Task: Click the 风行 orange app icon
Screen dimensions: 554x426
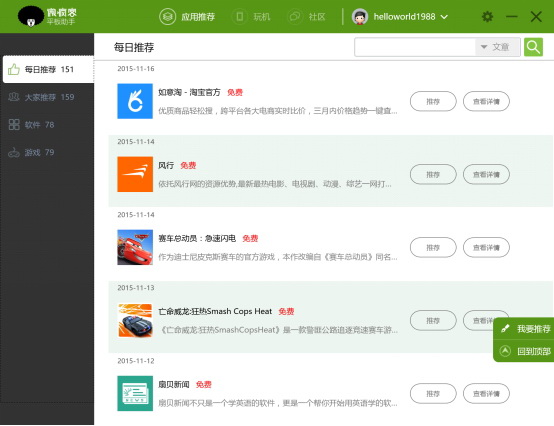Action: pos(135,174)
